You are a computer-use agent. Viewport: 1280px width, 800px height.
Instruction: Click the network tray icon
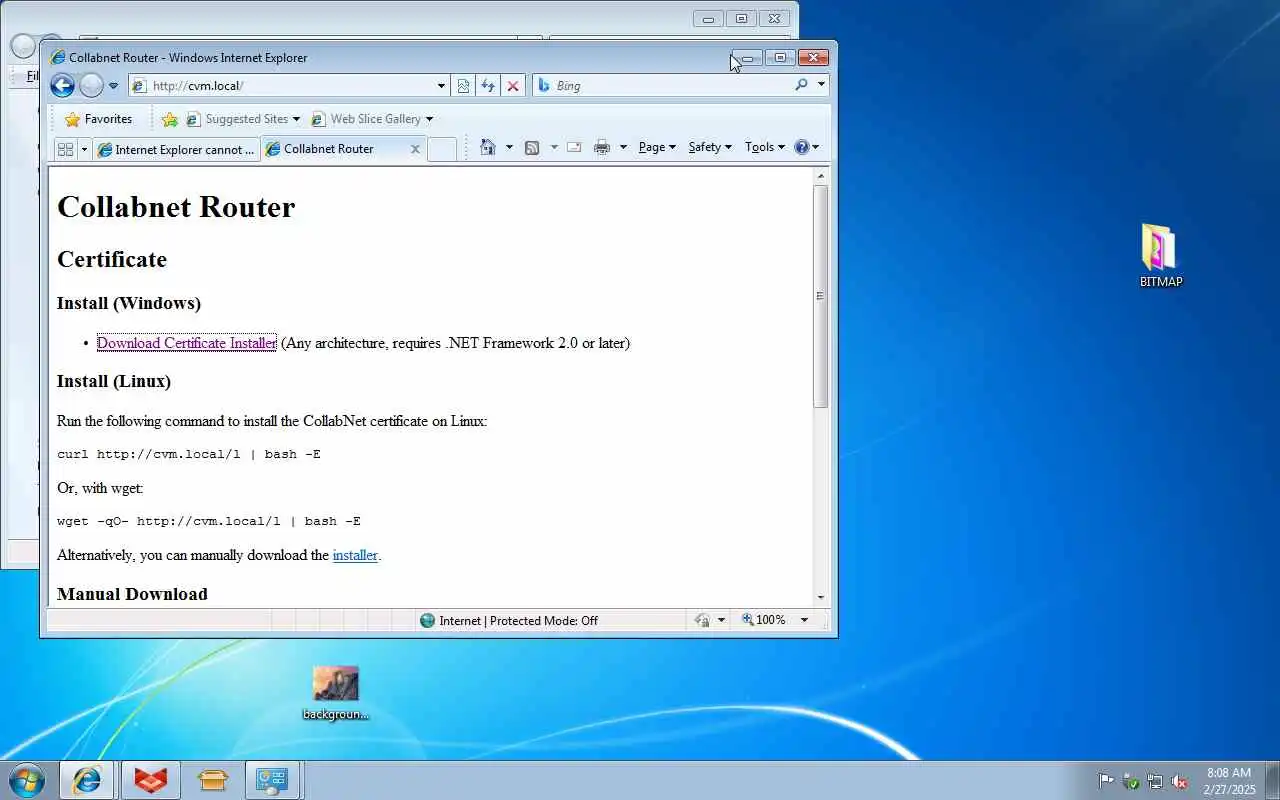[x=1155, y=781]
